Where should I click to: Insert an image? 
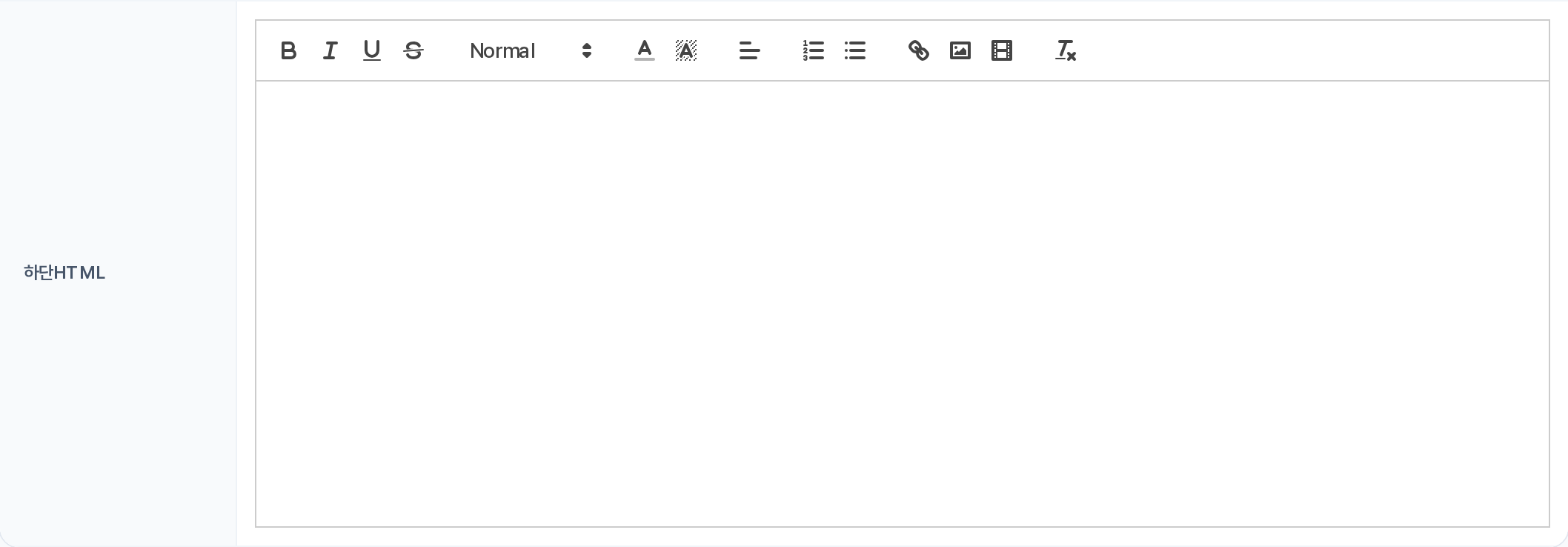click(960, 50)
